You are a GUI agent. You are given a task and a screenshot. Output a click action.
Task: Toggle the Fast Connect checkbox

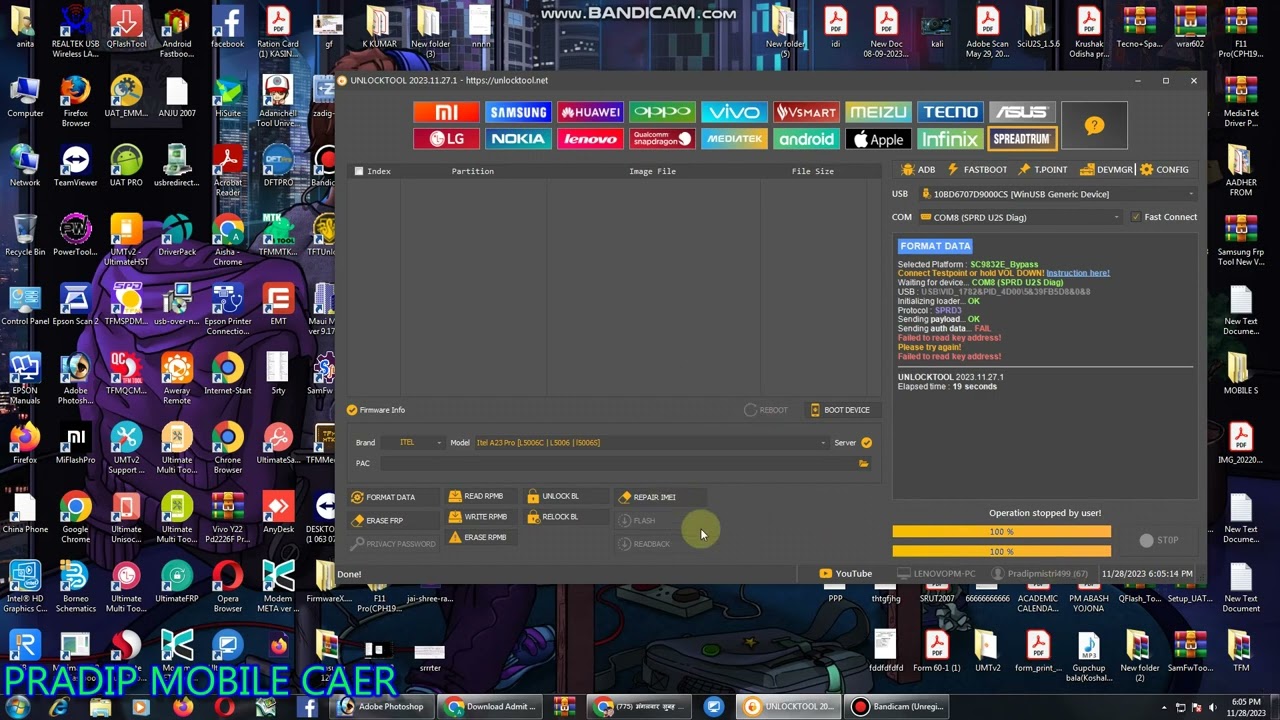pyautogui.click(x=1135, y=217)
